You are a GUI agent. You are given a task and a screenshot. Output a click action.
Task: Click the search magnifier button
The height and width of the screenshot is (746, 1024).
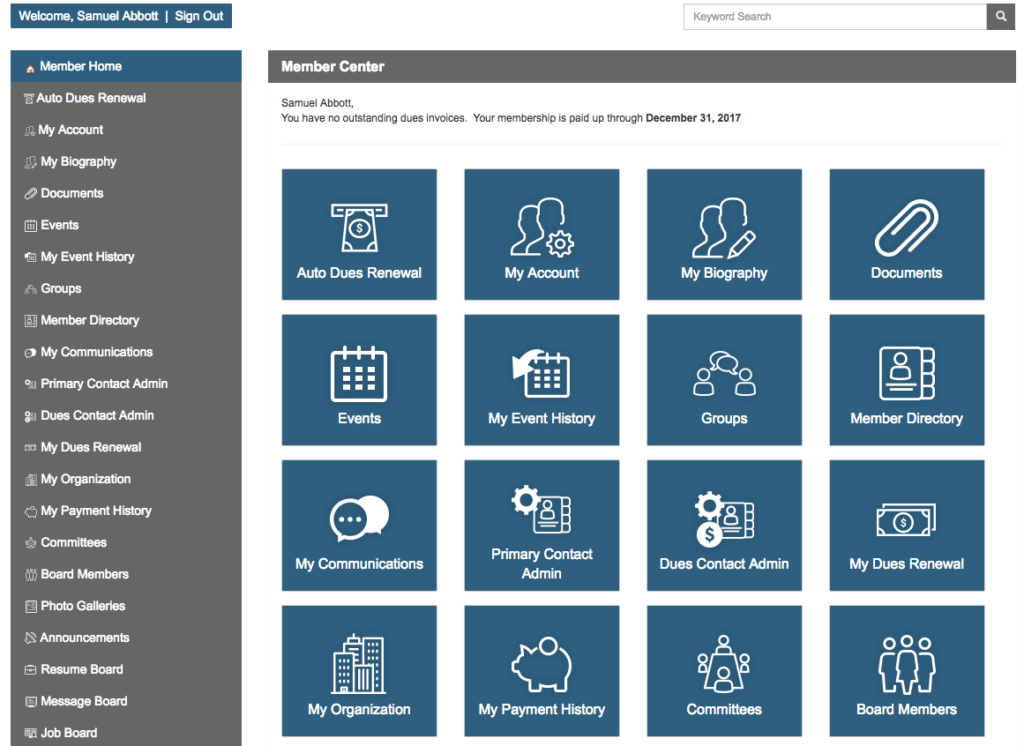(1000, 17)
